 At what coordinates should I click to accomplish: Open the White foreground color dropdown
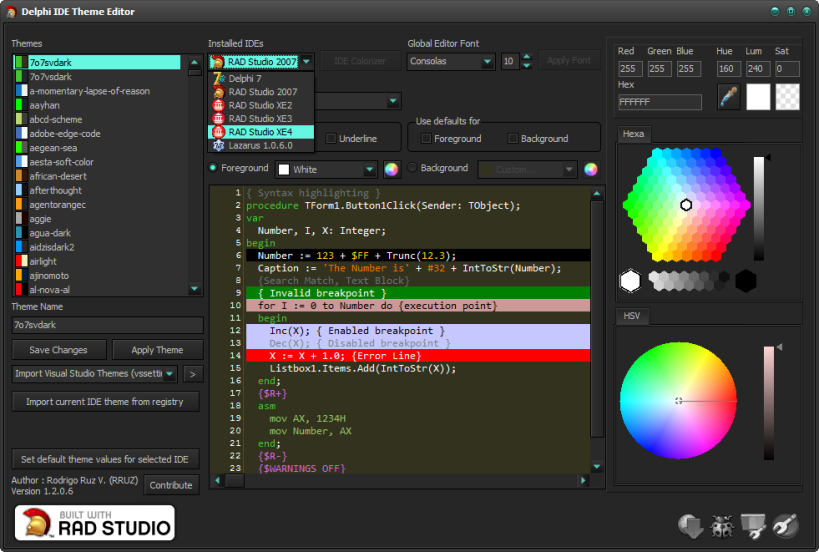pyautogui.click(x=370, y=170)
